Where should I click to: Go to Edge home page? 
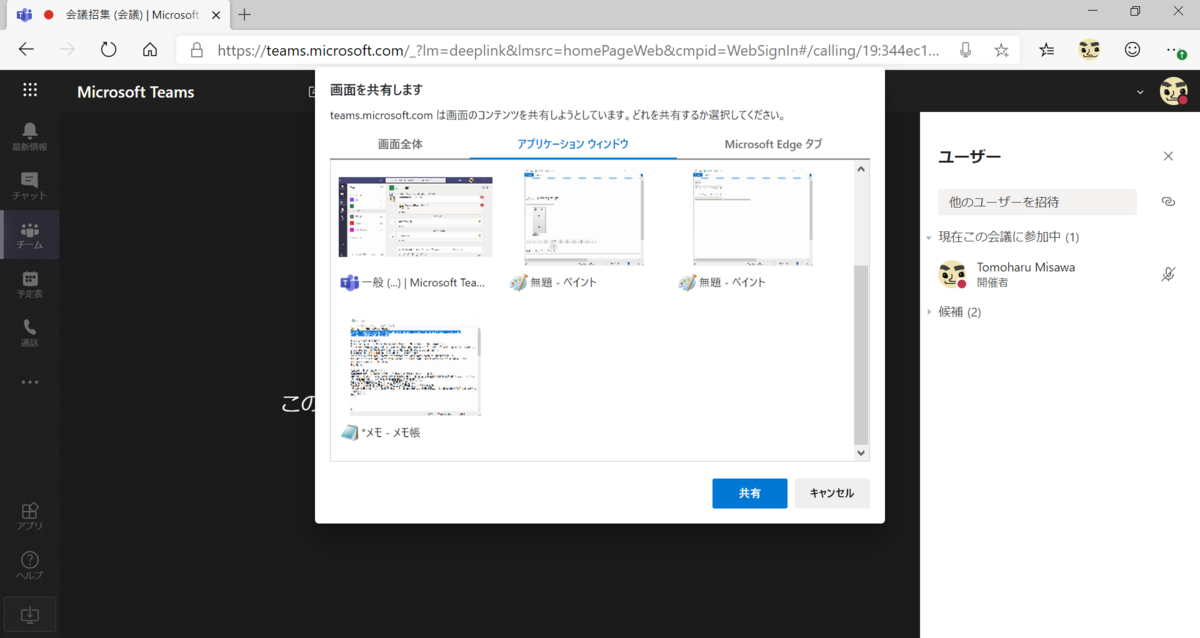[150, 50]
